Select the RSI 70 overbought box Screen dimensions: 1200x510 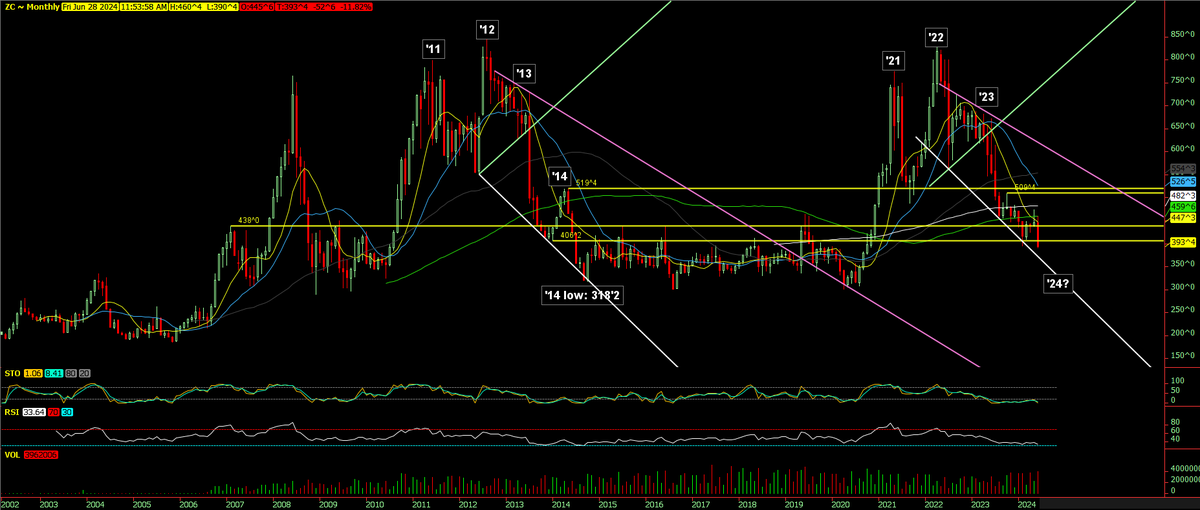54,412
